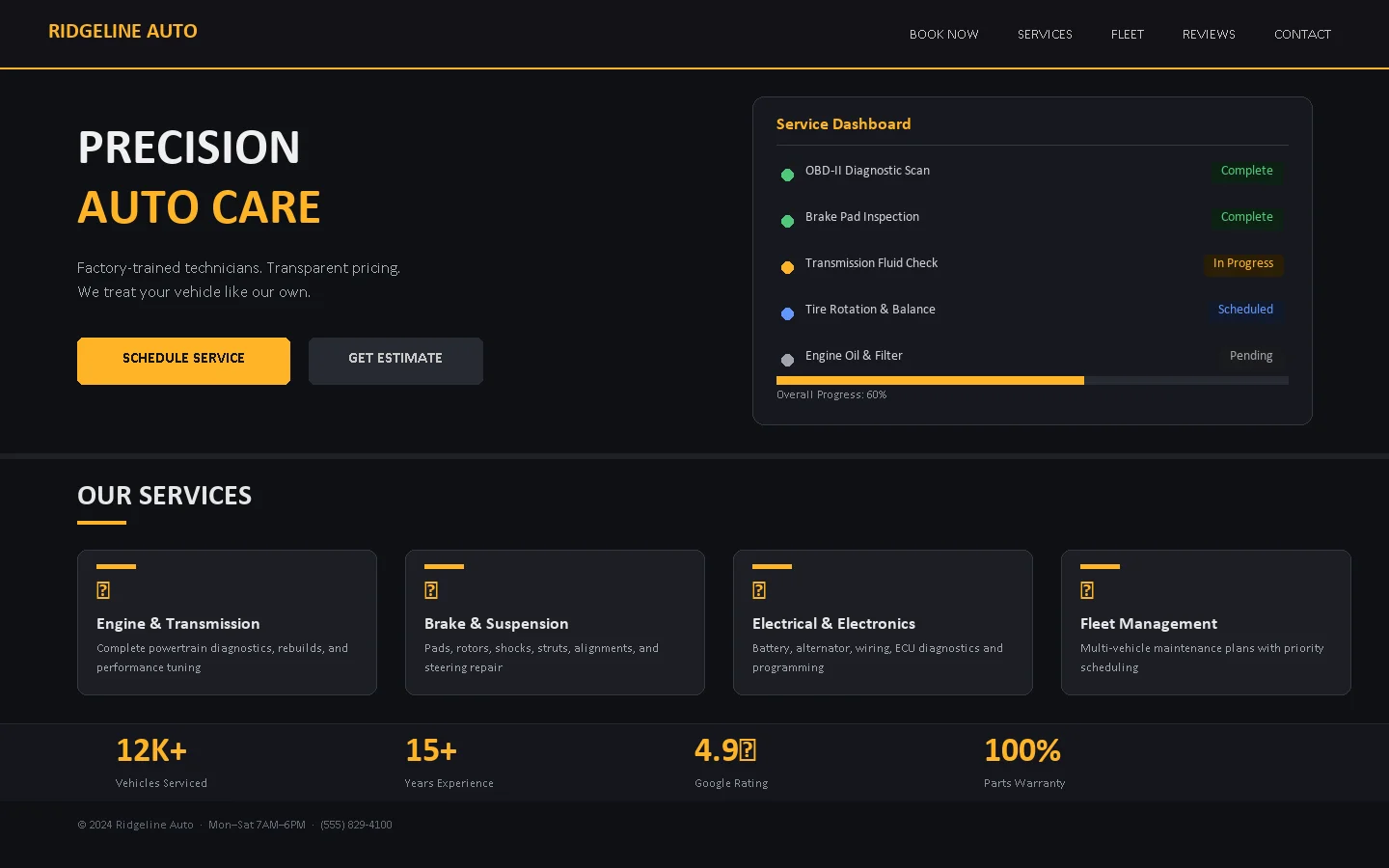Click the Our Services heading
The height and width of the screenshot is (868, 1389).
tap(164, 496)
